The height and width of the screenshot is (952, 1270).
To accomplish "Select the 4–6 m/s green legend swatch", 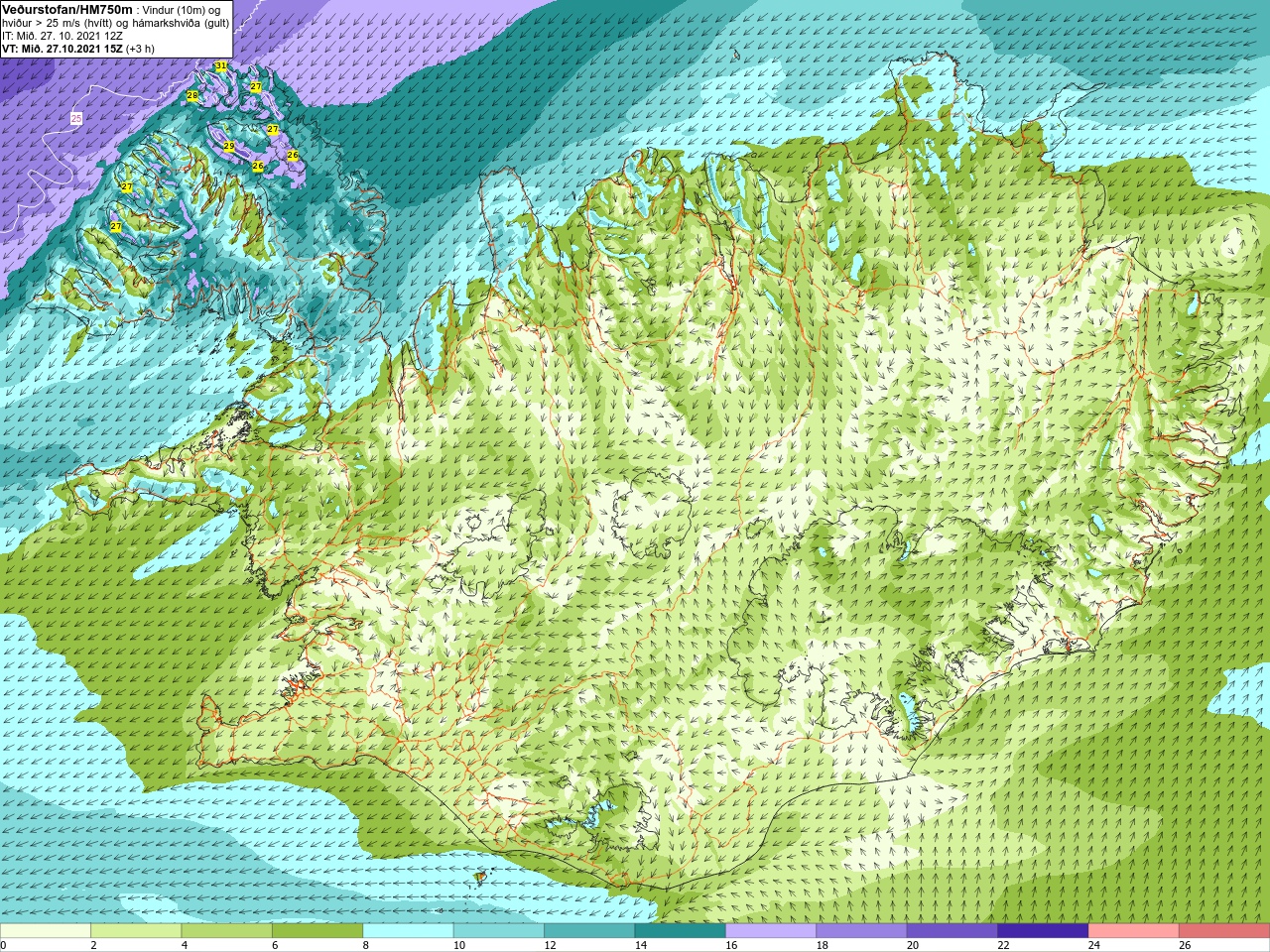I will pyautogui.click(x=227, y=931).
